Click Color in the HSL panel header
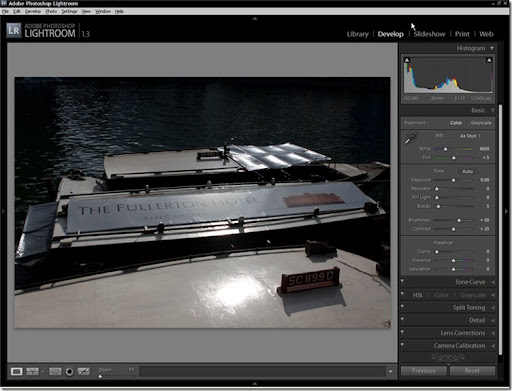512x391 pixels. pos(441,295)
